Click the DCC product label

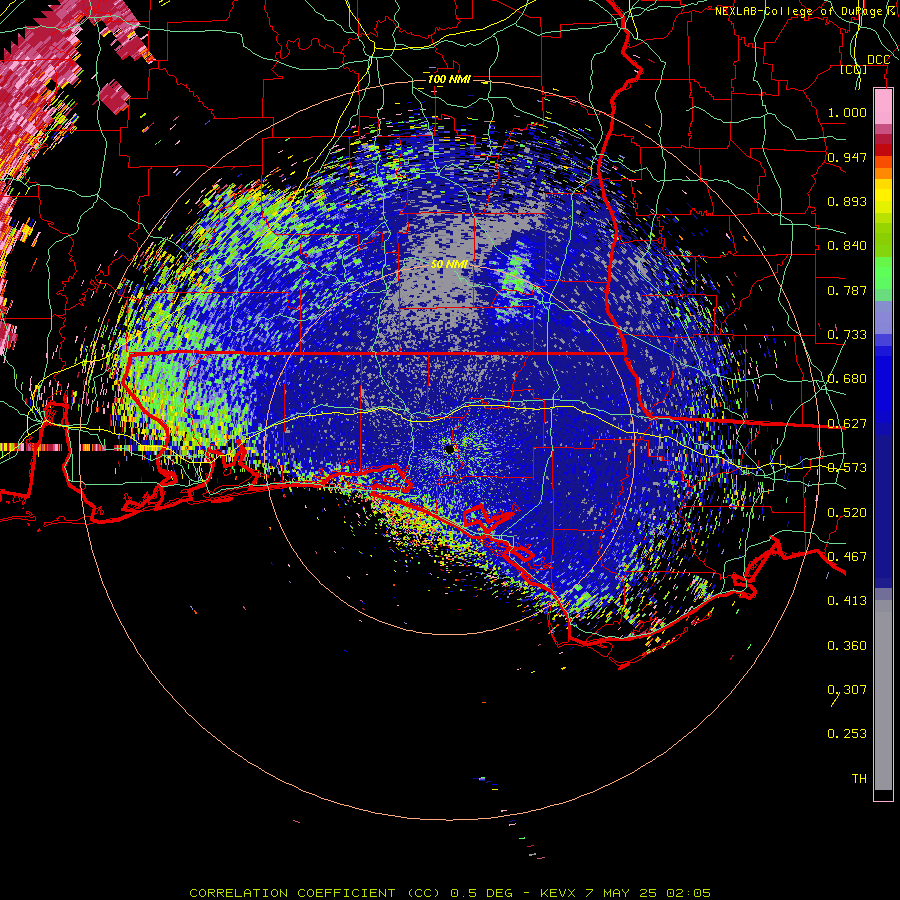pos(878,60)
